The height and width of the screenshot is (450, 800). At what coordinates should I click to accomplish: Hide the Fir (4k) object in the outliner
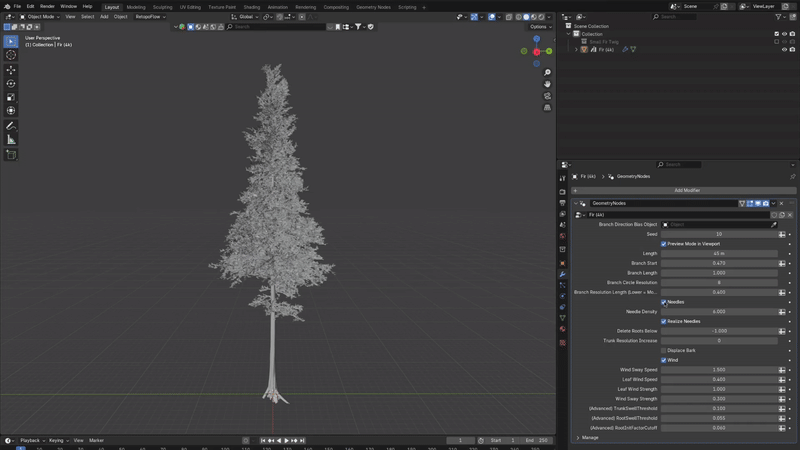click(784, 49)
